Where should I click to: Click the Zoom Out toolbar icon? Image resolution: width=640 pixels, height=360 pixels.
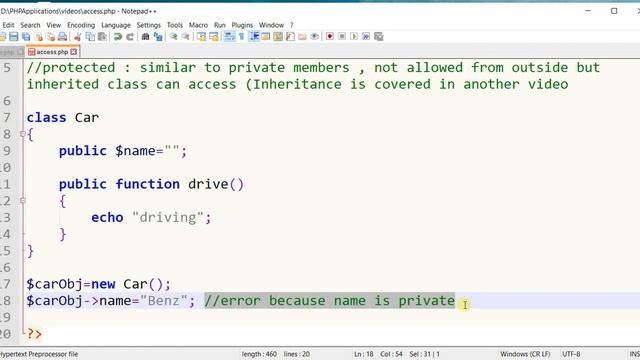coord(186,37)
